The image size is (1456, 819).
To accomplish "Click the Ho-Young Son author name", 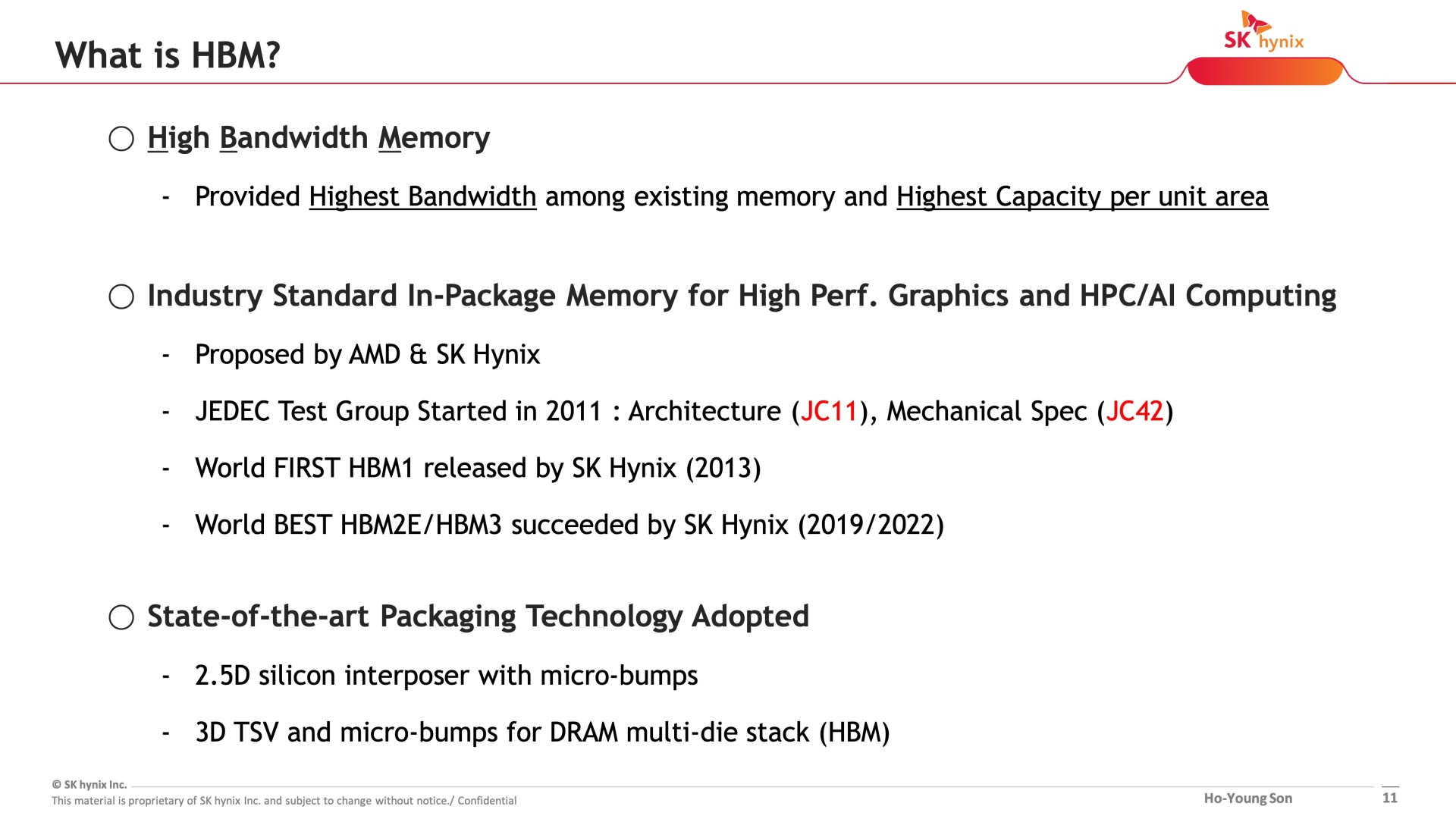I will [1248, 799].
